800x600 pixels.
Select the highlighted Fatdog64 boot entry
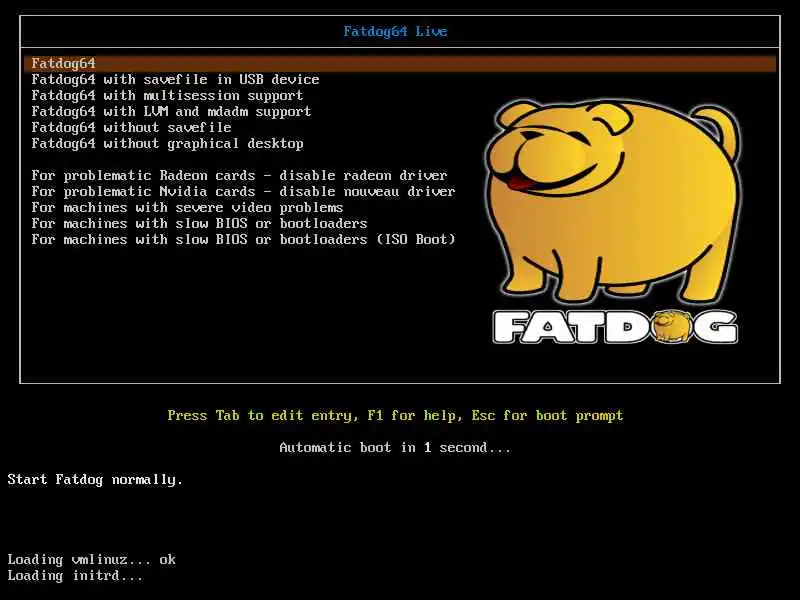[400, 64]
